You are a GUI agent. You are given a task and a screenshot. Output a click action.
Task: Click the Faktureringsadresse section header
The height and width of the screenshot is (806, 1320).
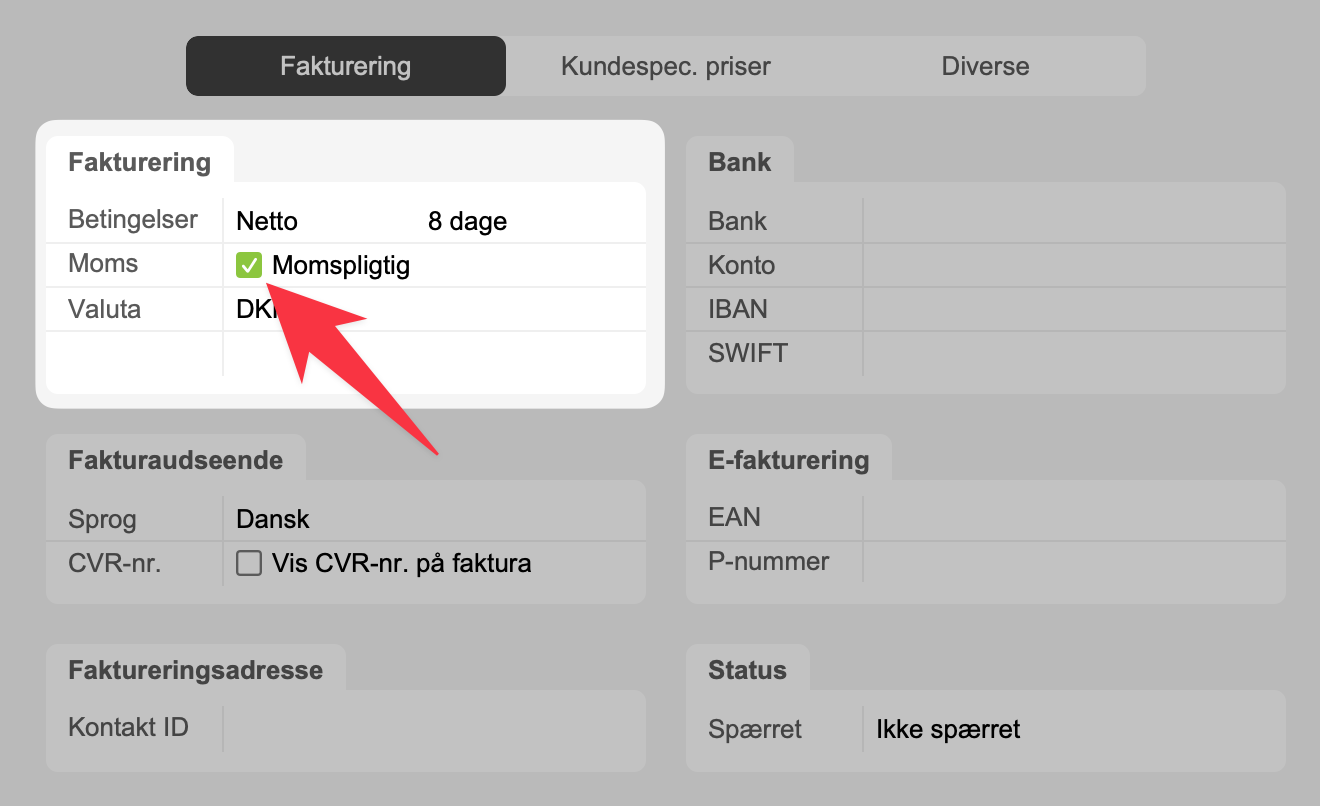[195, 669]
